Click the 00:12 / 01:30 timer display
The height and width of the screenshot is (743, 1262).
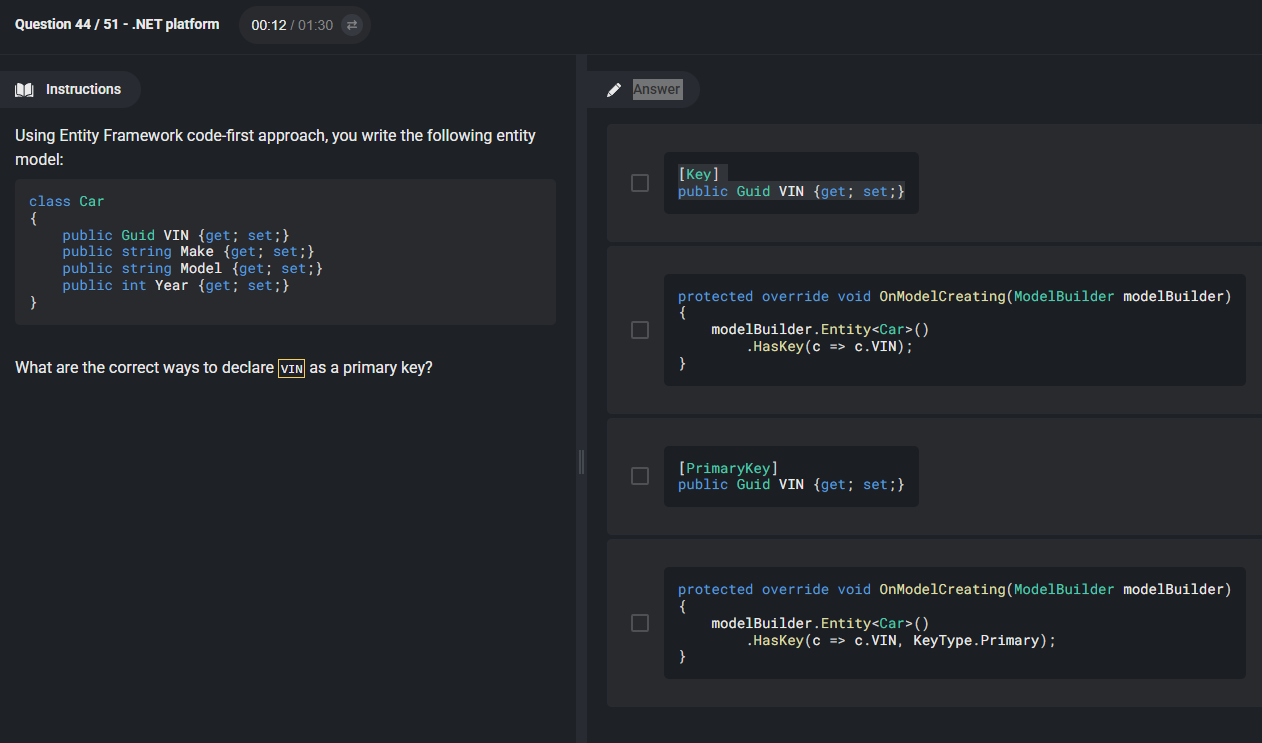[292, 25]
